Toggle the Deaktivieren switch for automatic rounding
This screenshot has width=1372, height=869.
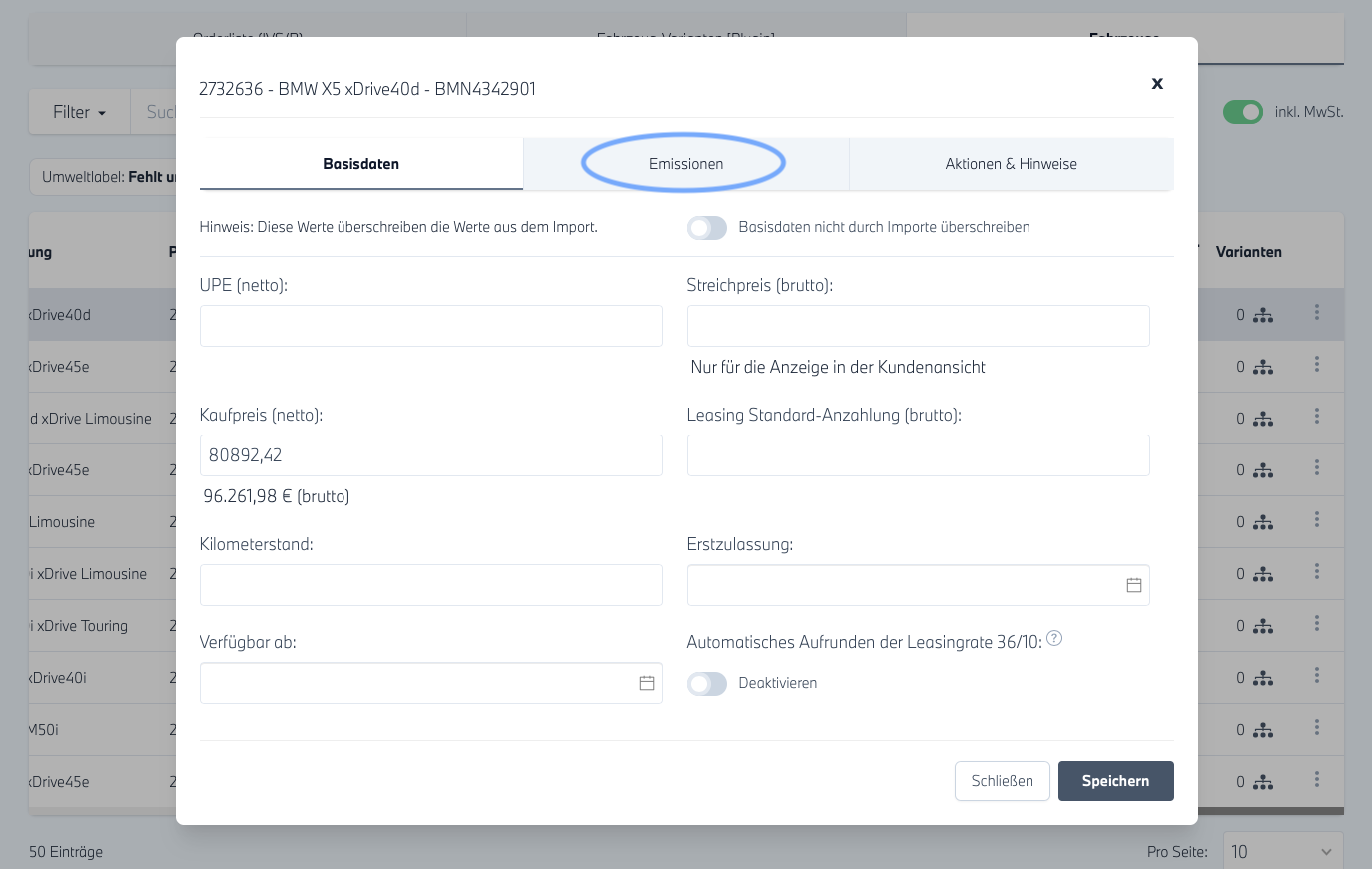(707, 684)
